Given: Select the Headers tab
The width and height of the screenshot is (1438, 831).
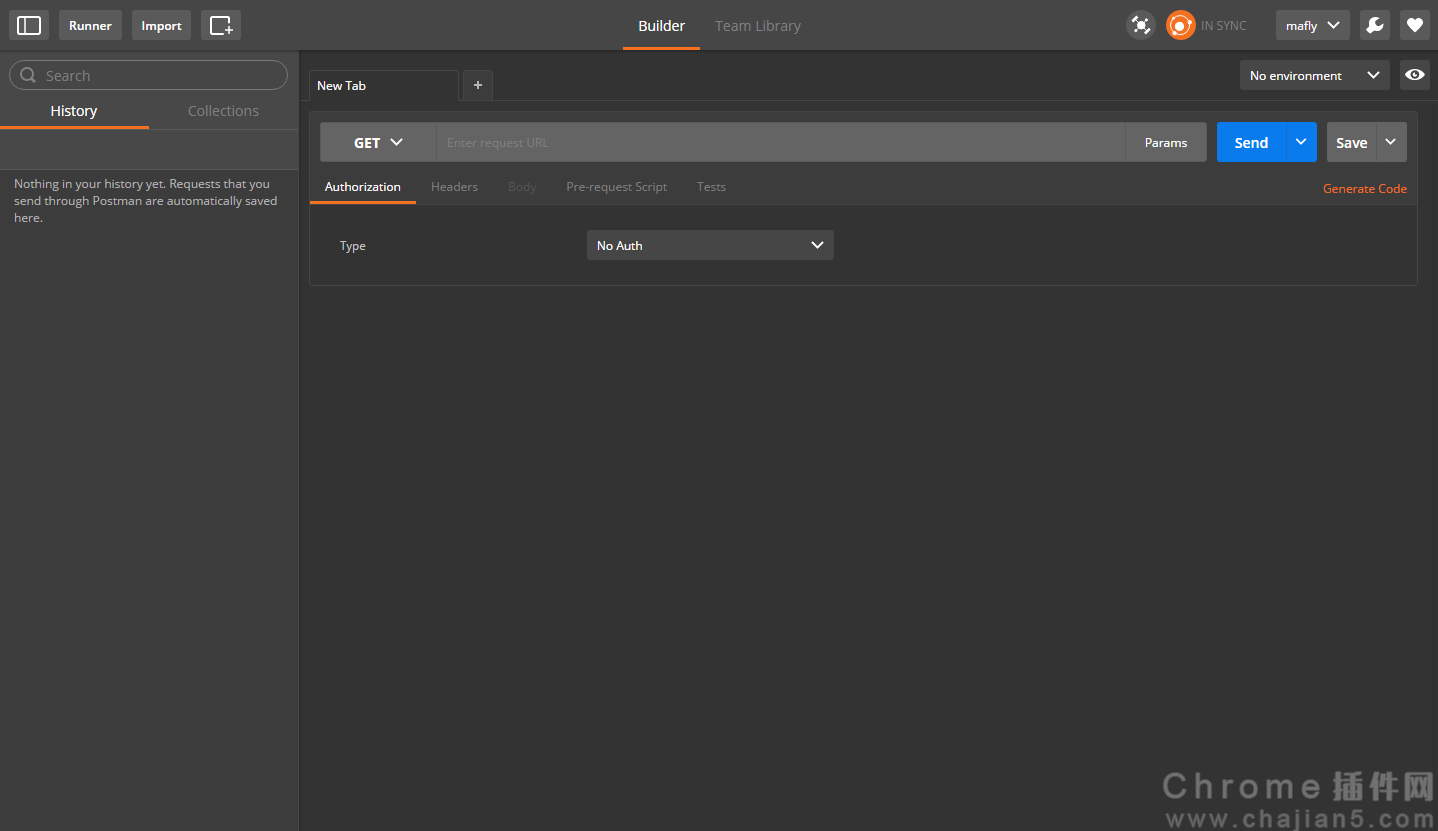Looking at the screenshot, I should pos(454,187).
